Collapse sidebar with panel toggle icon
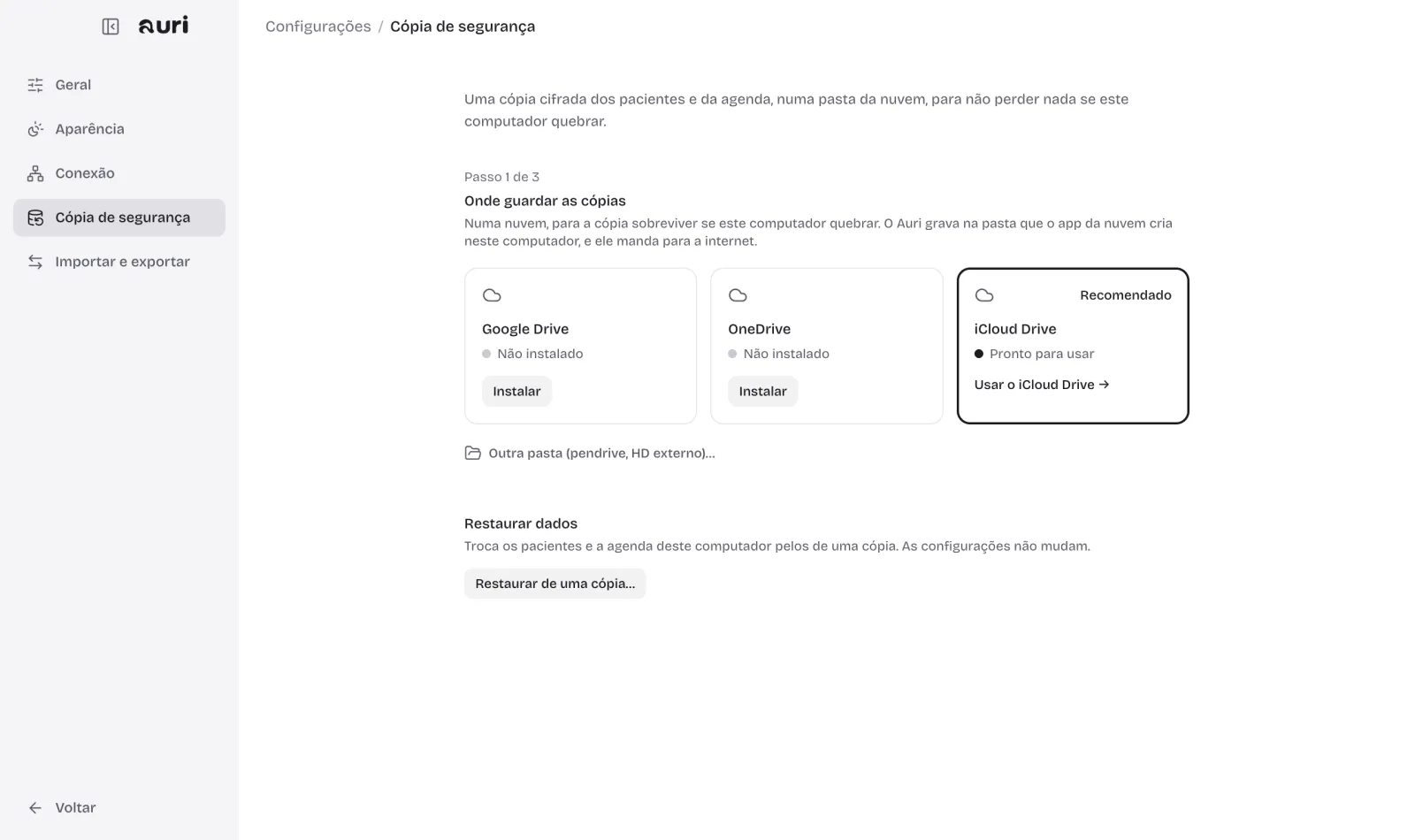The width and height of the screenshot is (1415, 840). 111,27
